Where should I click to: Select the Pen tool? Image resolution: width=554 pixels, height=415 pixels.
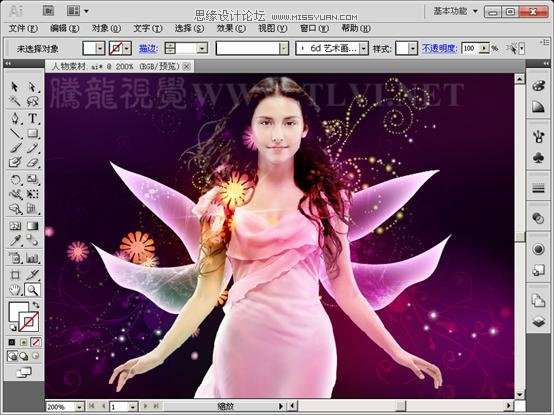tap(15, 118)
